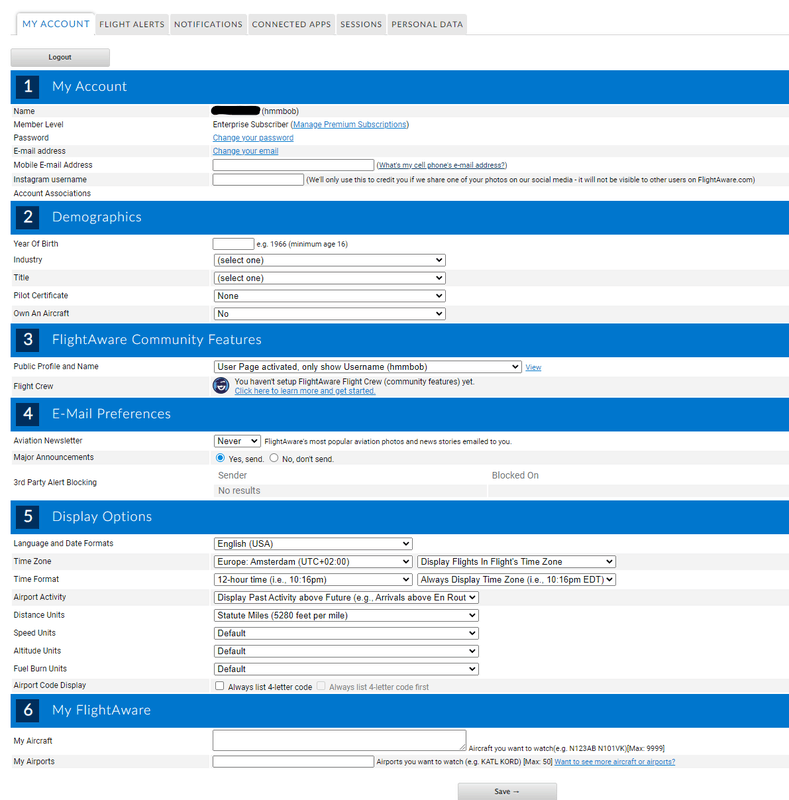Click the Flight Crew badge icon

point(220,386)
